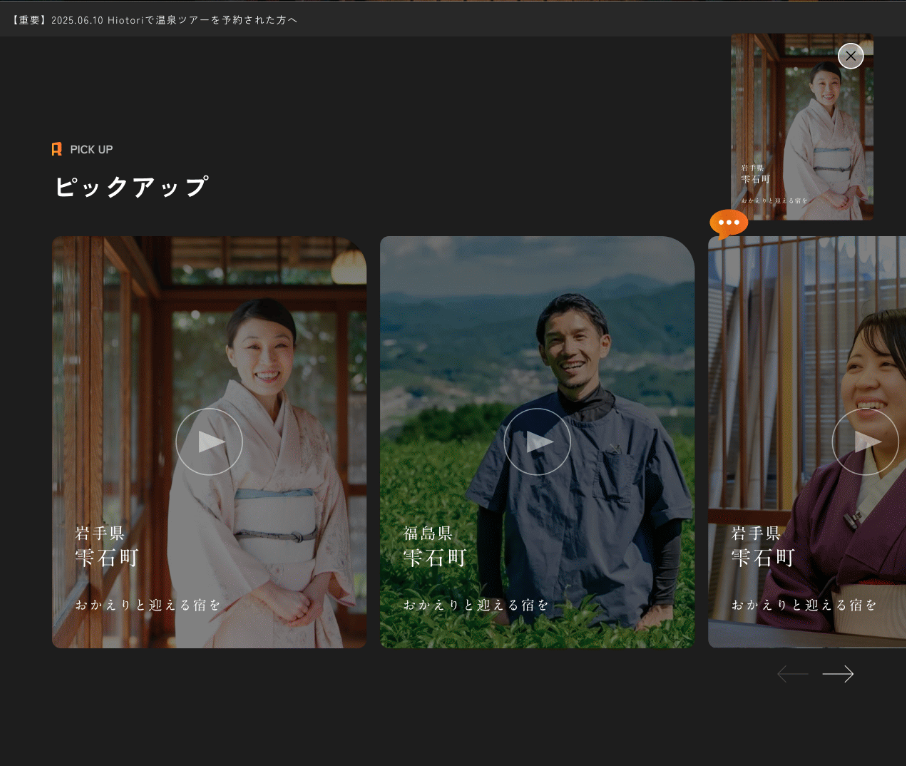Open the orange chat bubble icon
906x766 pixels.
pyautogui.click(x=728, y=223)
